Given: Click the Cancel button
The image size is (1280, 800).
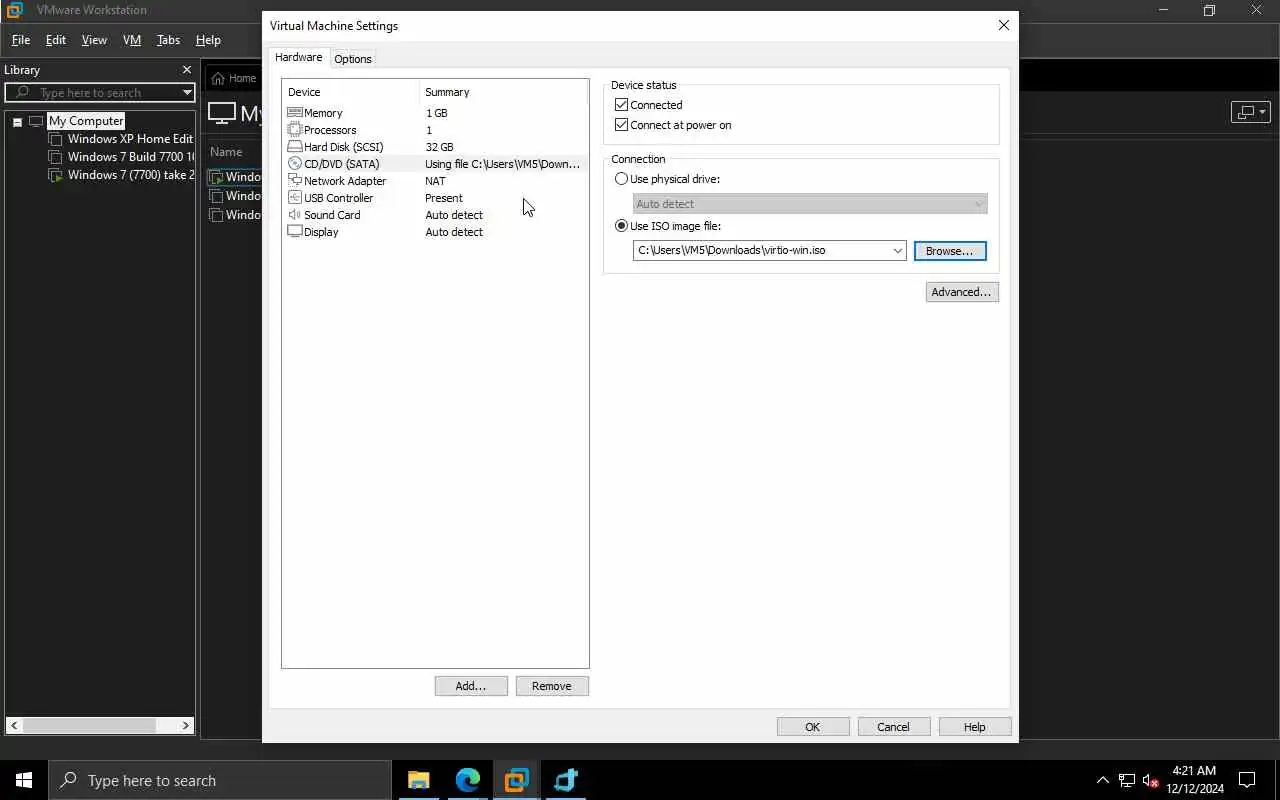Looking at the screenshot, I should pyautogui.click(x=894, y=727).
